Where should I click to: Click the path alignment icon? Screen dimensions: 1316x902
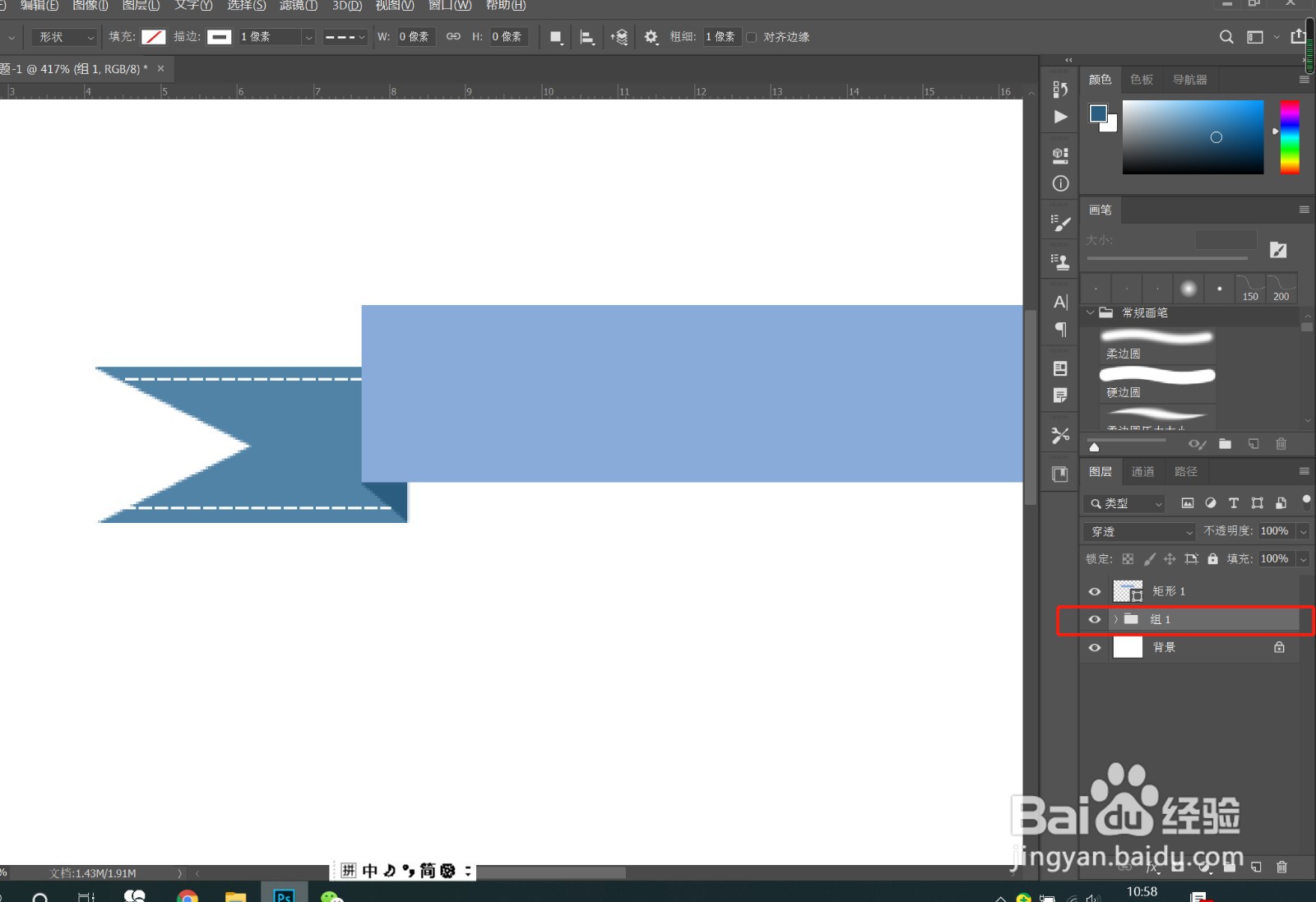pyautogui.click(x=587, y=37)
